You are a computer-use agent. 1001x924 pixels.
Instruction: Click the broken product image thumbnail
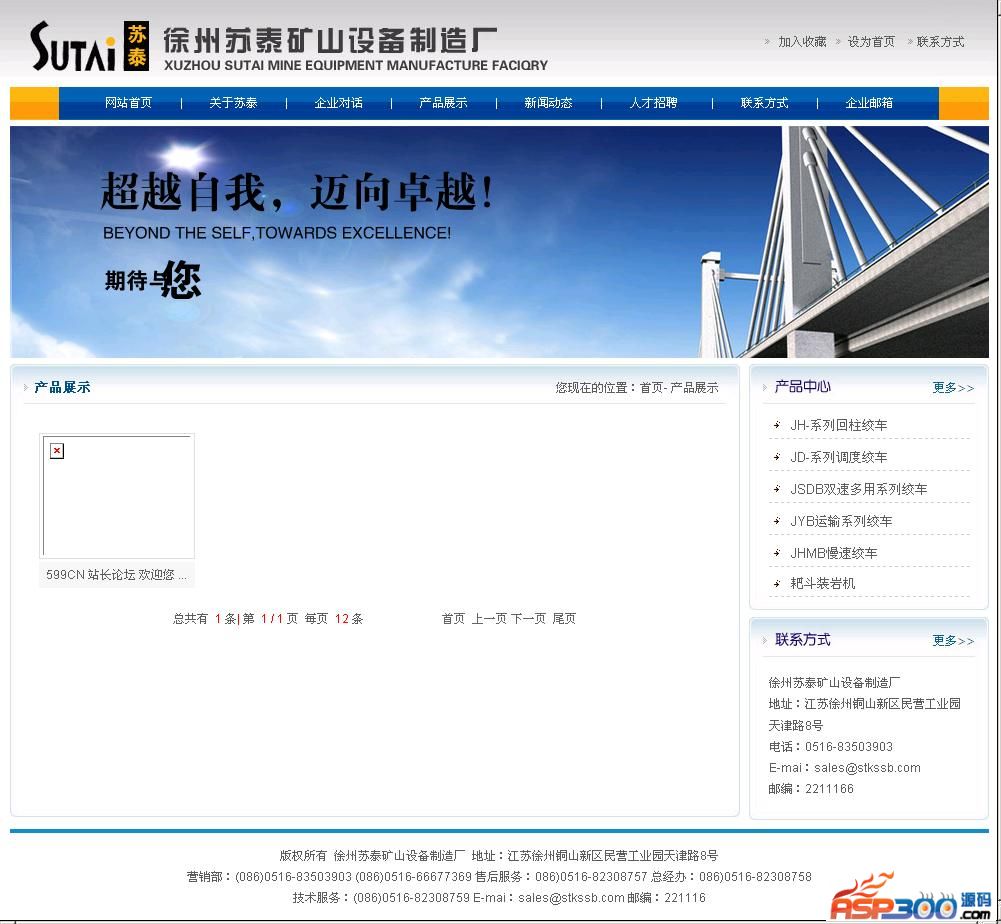coord(117,496)
